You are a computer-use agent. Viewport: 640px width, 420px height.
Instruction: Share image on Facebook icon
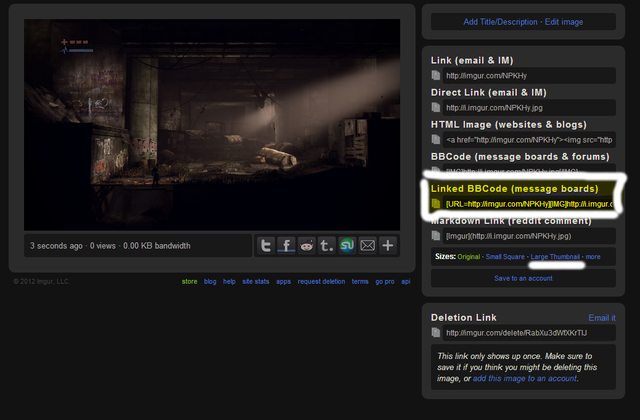click(x=286, y=246)
